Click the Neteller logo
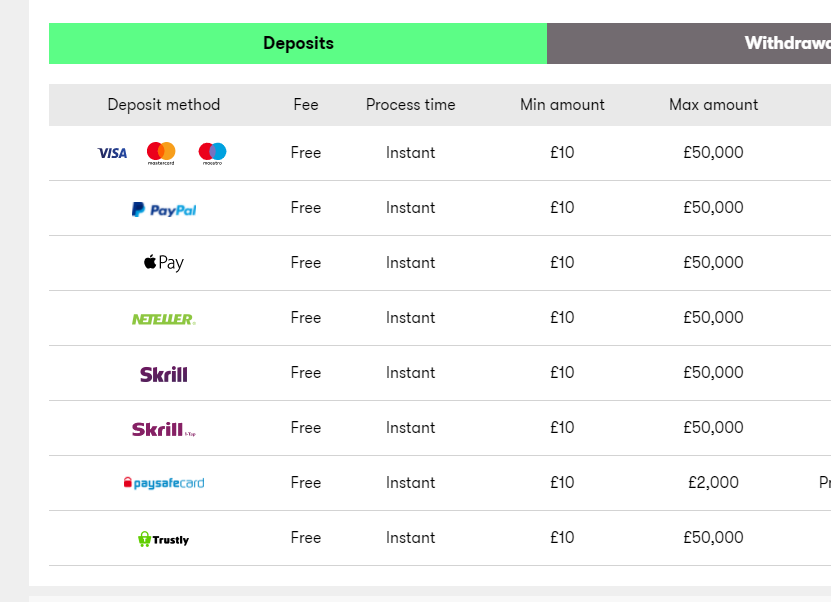The height and width of the screenshot is (602, 831). [164, 319]
